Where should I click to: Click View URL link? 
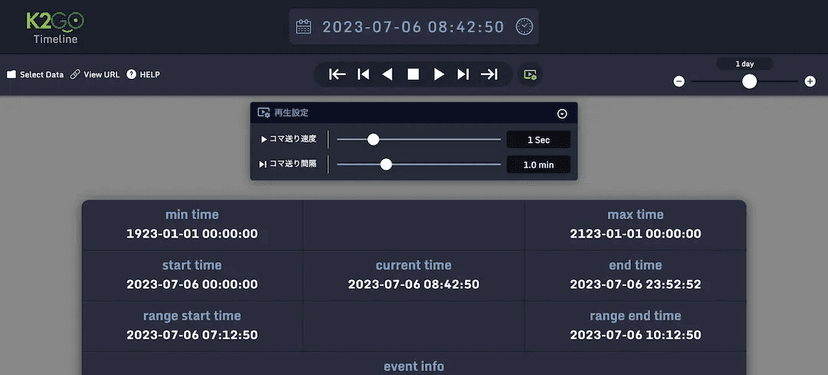pos(95,74)
